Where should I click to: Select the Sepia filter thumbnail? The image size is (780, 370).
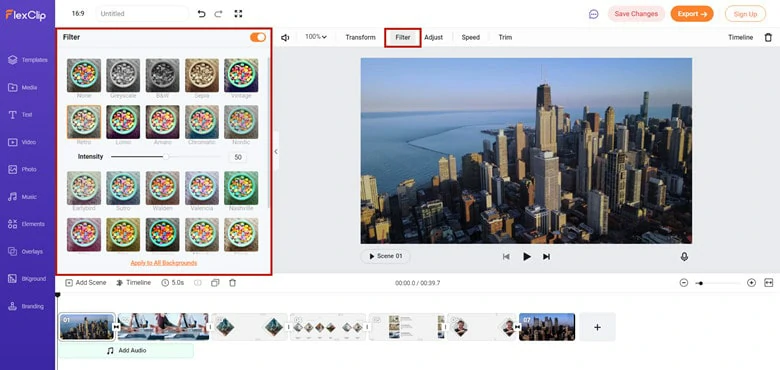pyautogui.click(x=202, y=75)
